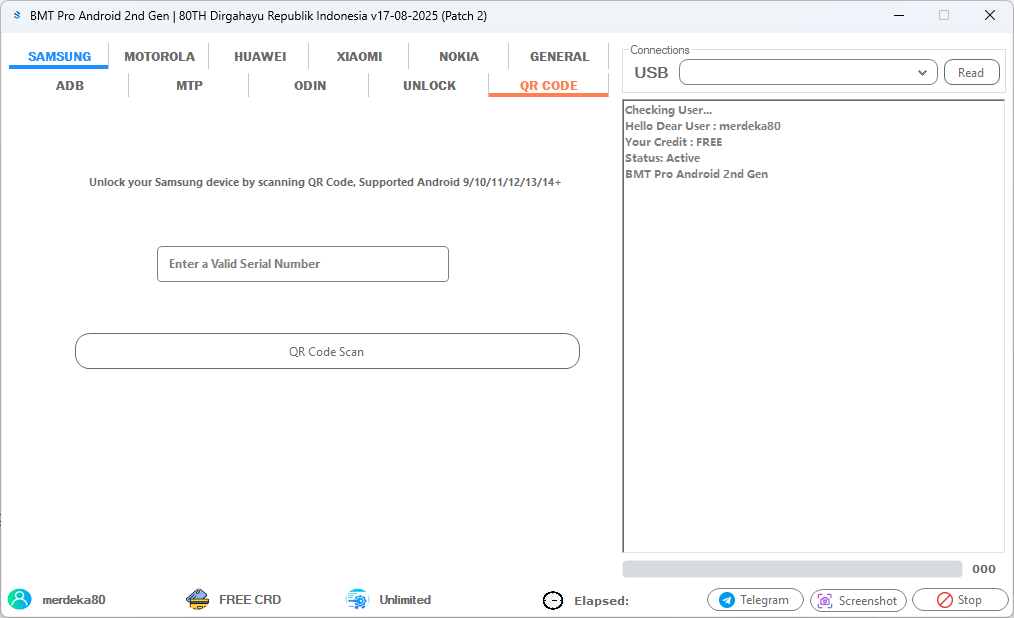Open the UNLOCK tab
This screenshot has height=618, width=1014.
429,85
